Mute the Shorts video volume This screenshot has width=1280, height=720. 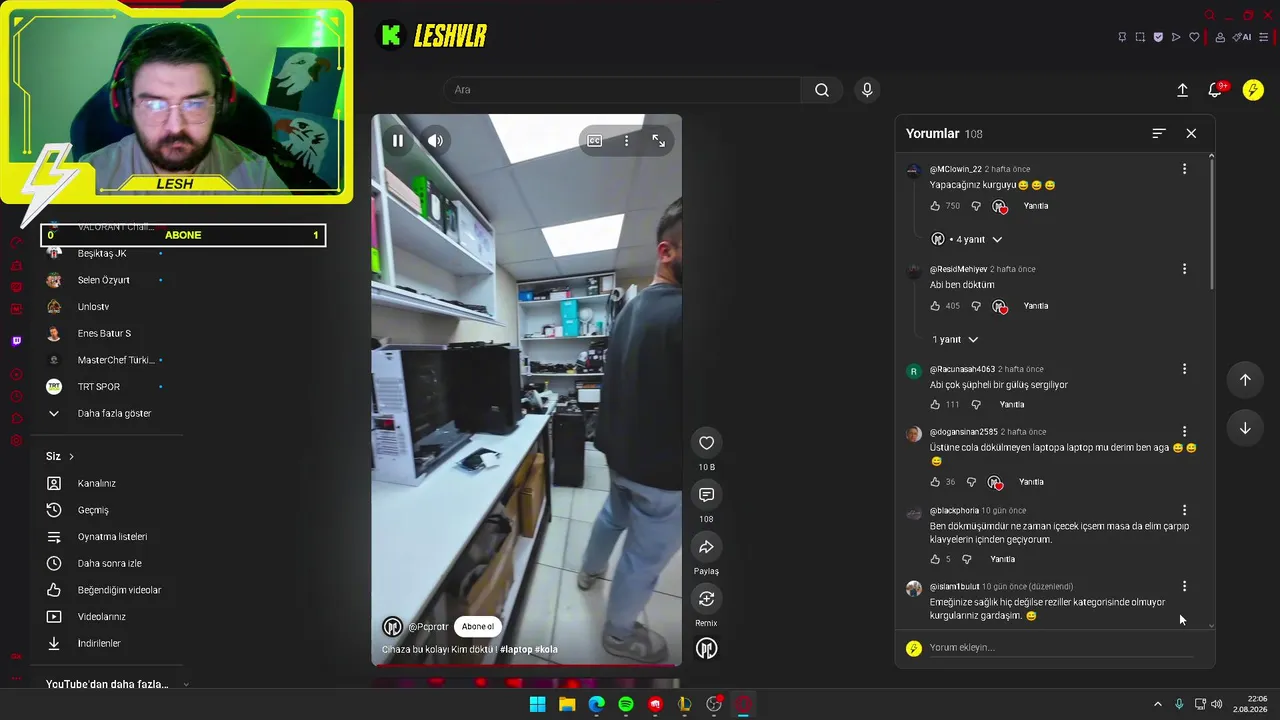tap(435, 141)
